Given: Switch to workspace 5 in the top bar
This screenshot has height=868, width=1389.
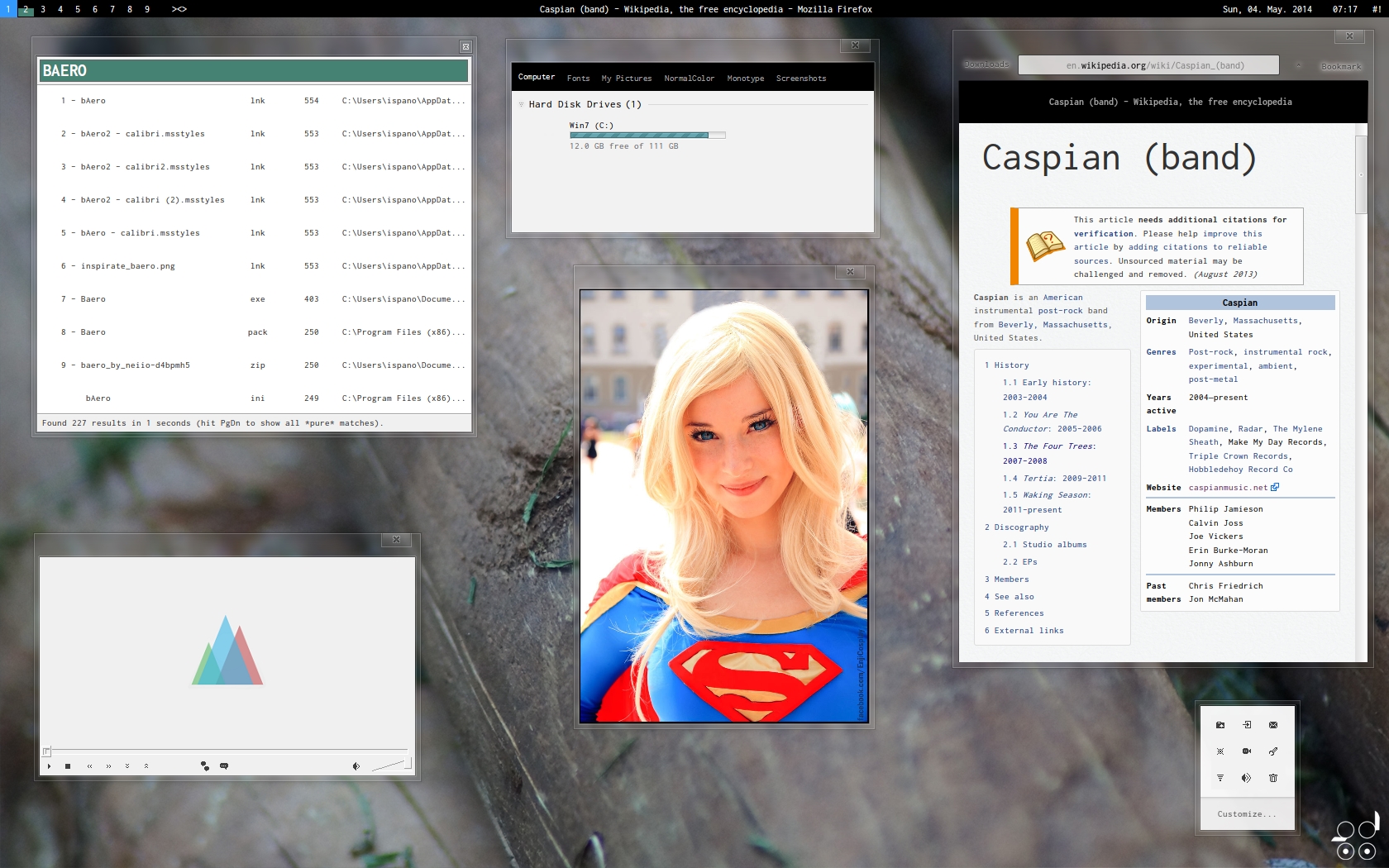Looking at the screenshot, I should [x=78, y=9].
